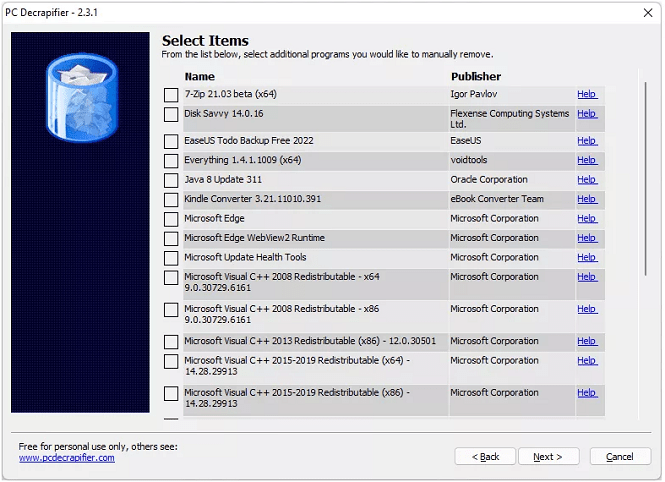Viewport: 665px width, 482px height.
Task: Open Help link for Visual C++ 2008 x86
Action: (x=587, y=309)
